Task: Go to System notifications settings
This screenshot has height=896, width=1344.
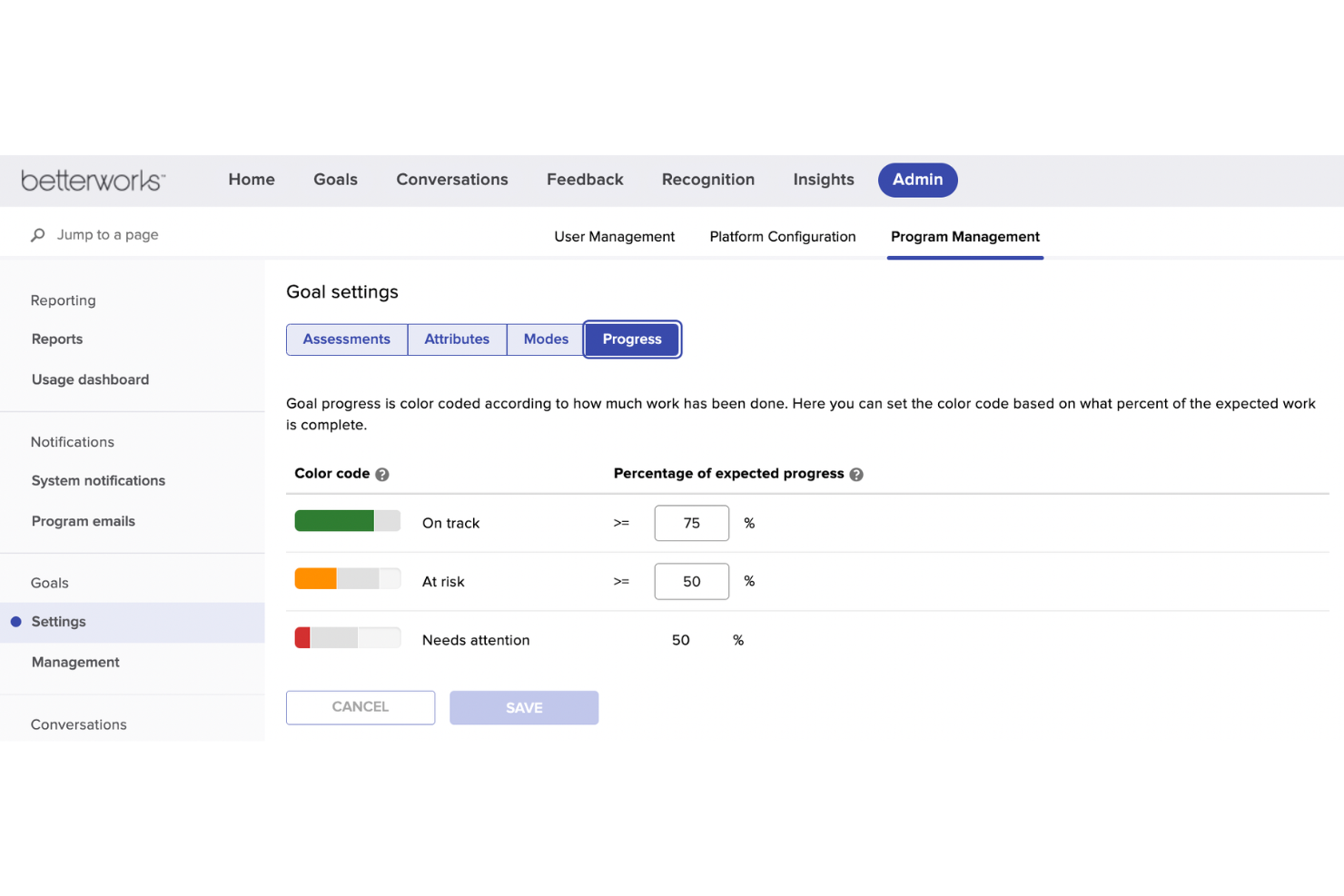Action: [98, 480]
